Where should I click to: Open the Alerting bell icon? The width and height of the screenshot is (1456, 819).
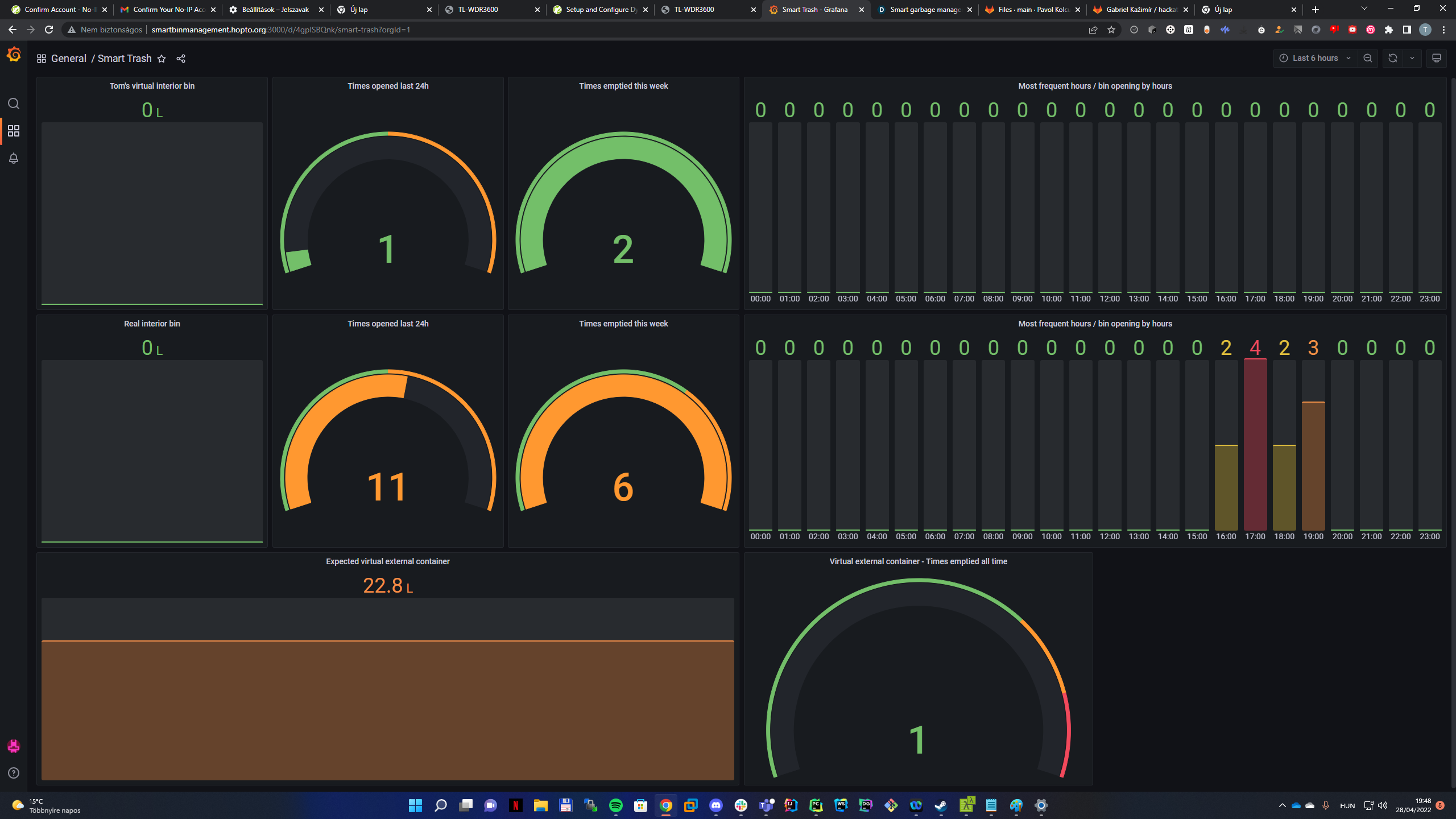[x=14, y=158]
